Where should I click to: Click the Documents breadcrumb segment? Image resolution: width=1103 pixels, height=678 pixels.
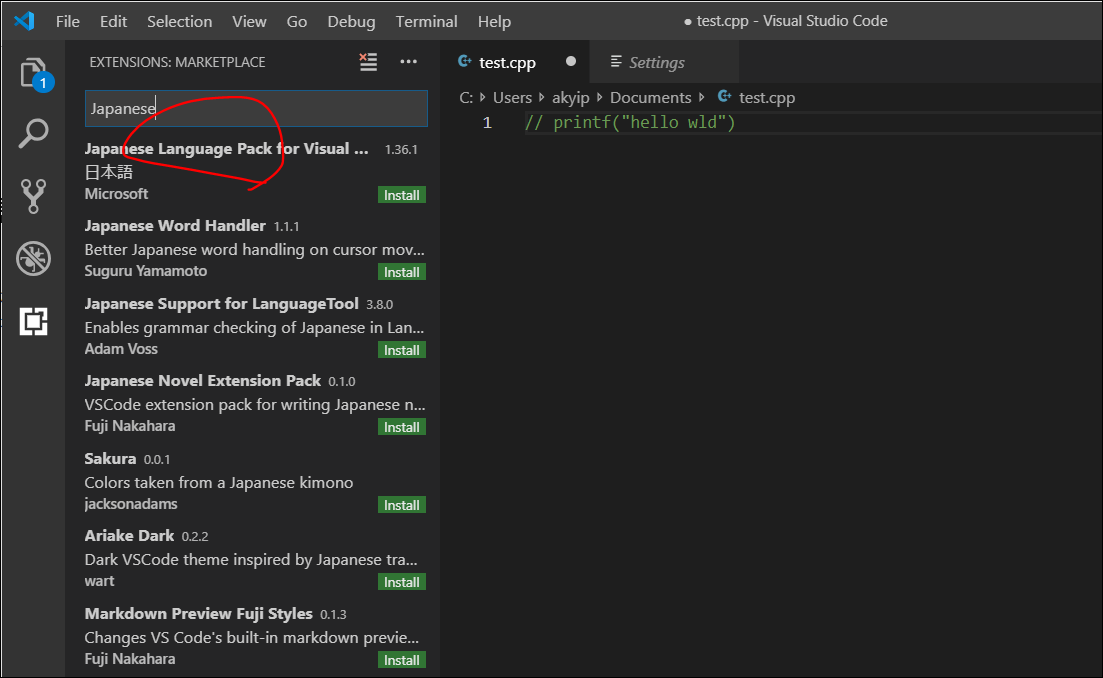(x=651, y=97)
